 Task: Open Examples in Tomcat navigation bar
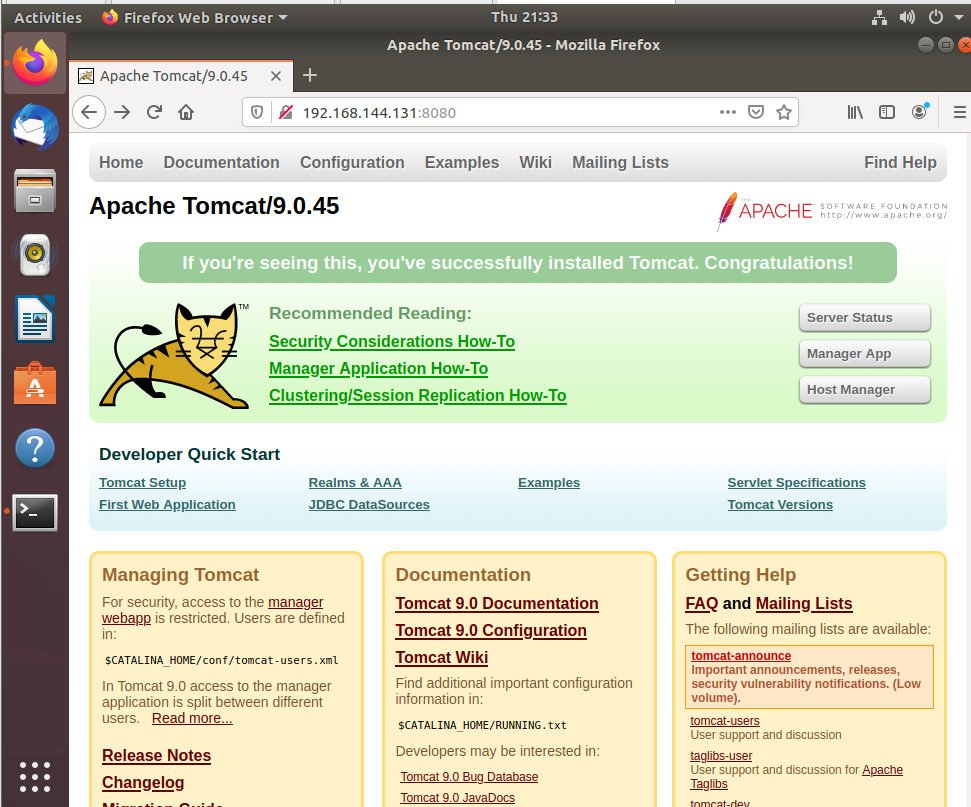click(461, 162)
